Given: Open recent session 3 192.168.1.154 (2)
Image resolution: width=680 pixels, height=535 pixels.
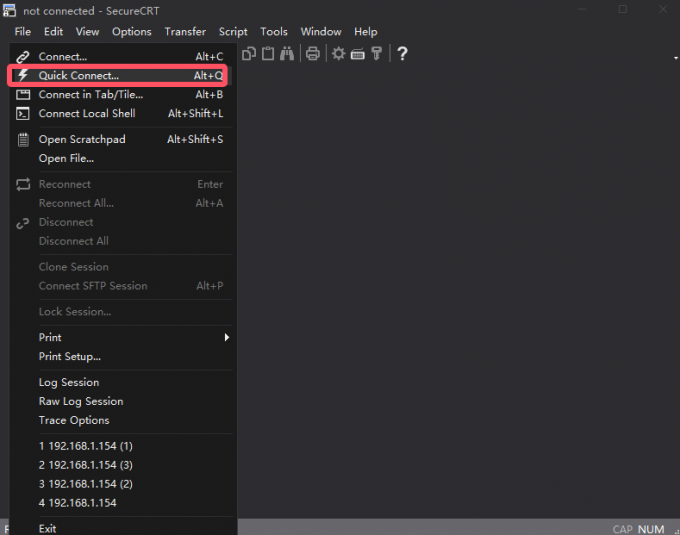Looking at the screenshot, I should (x=121, y=484).
